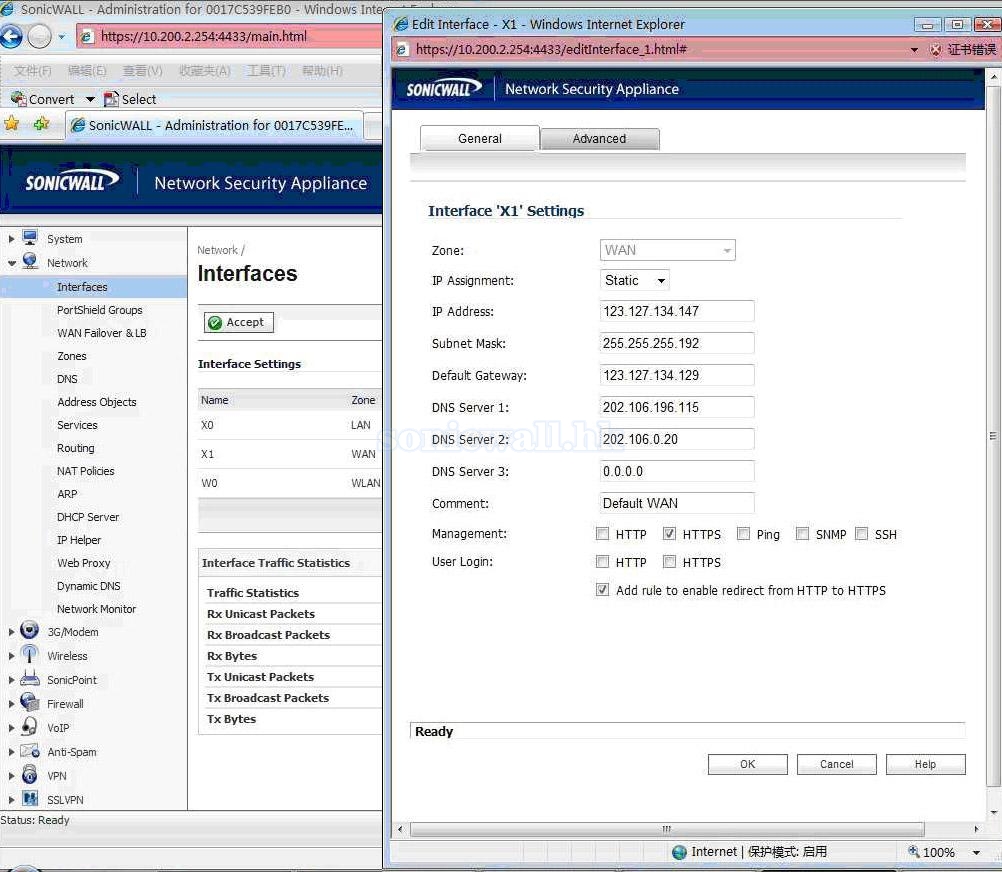Click the Internet zone globe icon
This screenshot has height=872, width=1002.
click(x=679, y=852)
